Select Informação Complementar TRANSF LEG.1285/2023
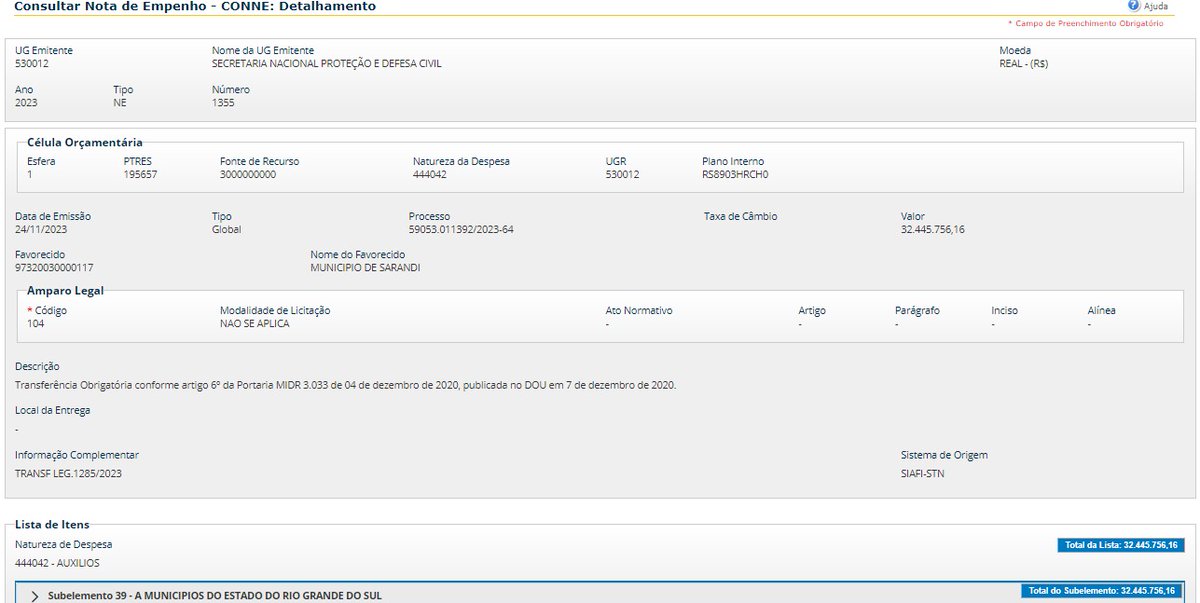Screen dimensions: 1200x603 [69, 474]
